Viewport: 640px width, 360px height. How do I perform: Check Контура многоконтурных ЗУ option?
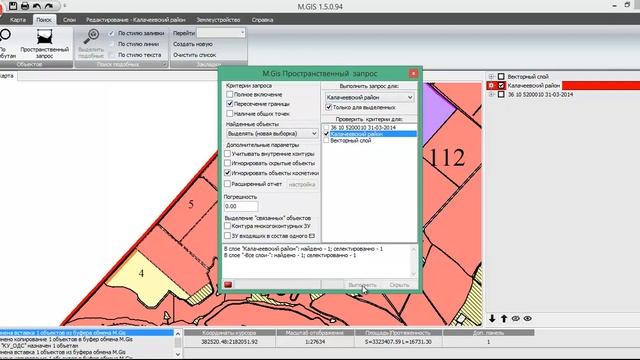228,226
